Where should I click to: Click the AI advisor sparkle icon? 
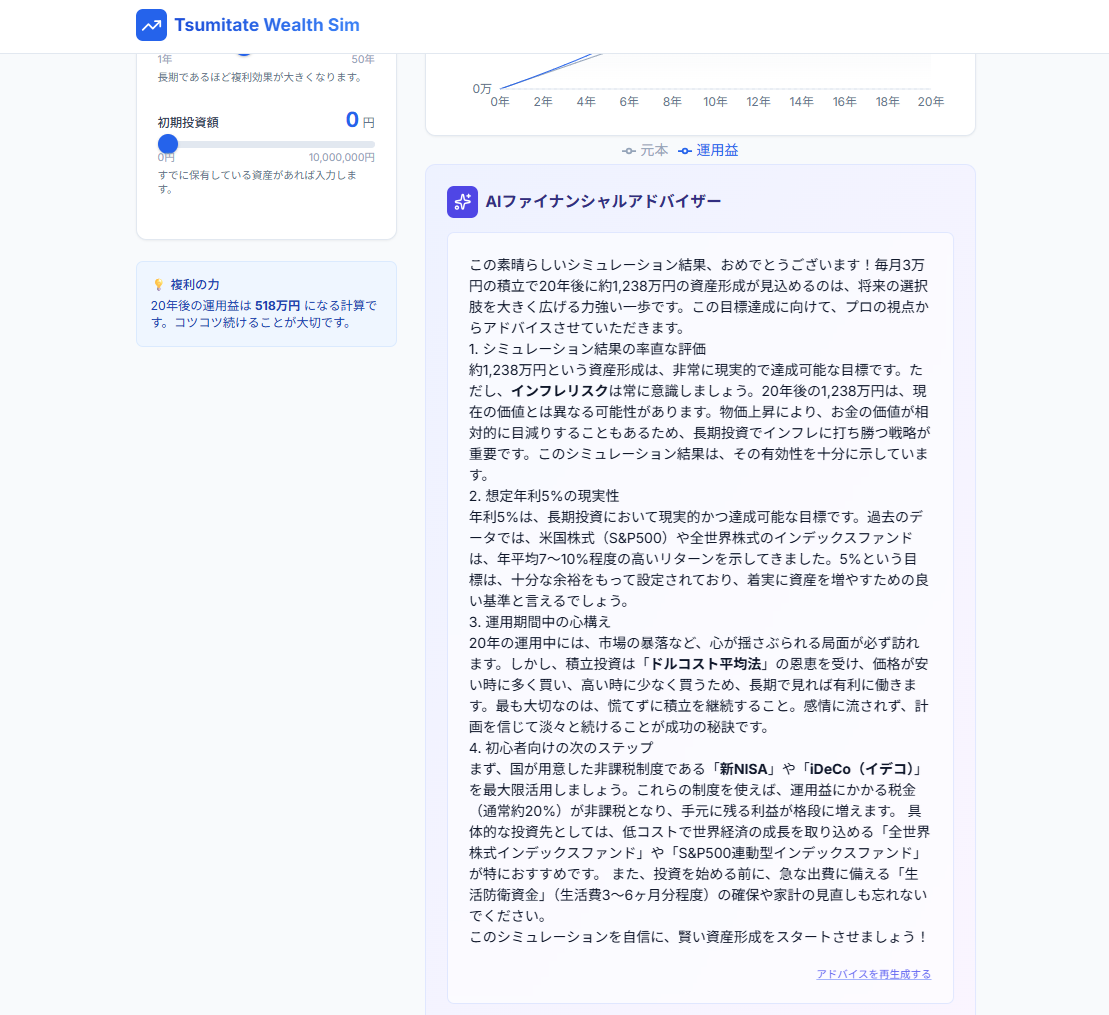[462, 202]
